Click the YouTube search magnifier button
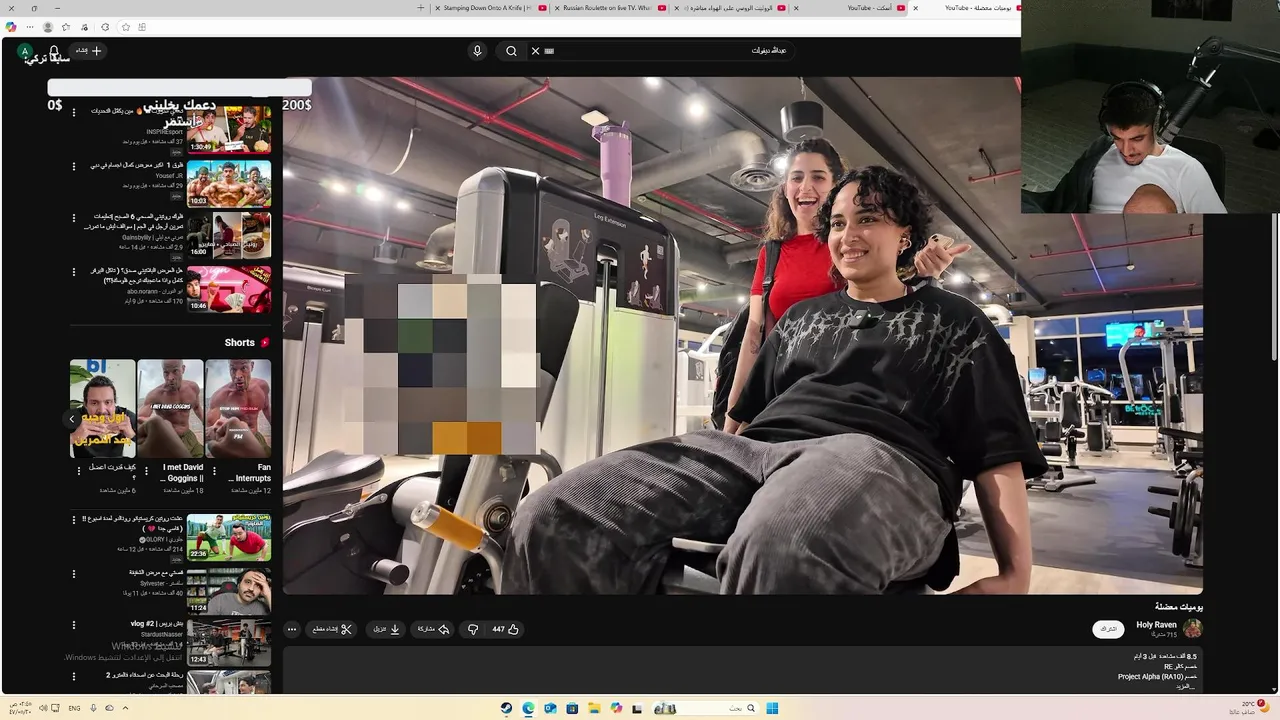This screenshot has height=720, width=1280. (x=511, y=51)
